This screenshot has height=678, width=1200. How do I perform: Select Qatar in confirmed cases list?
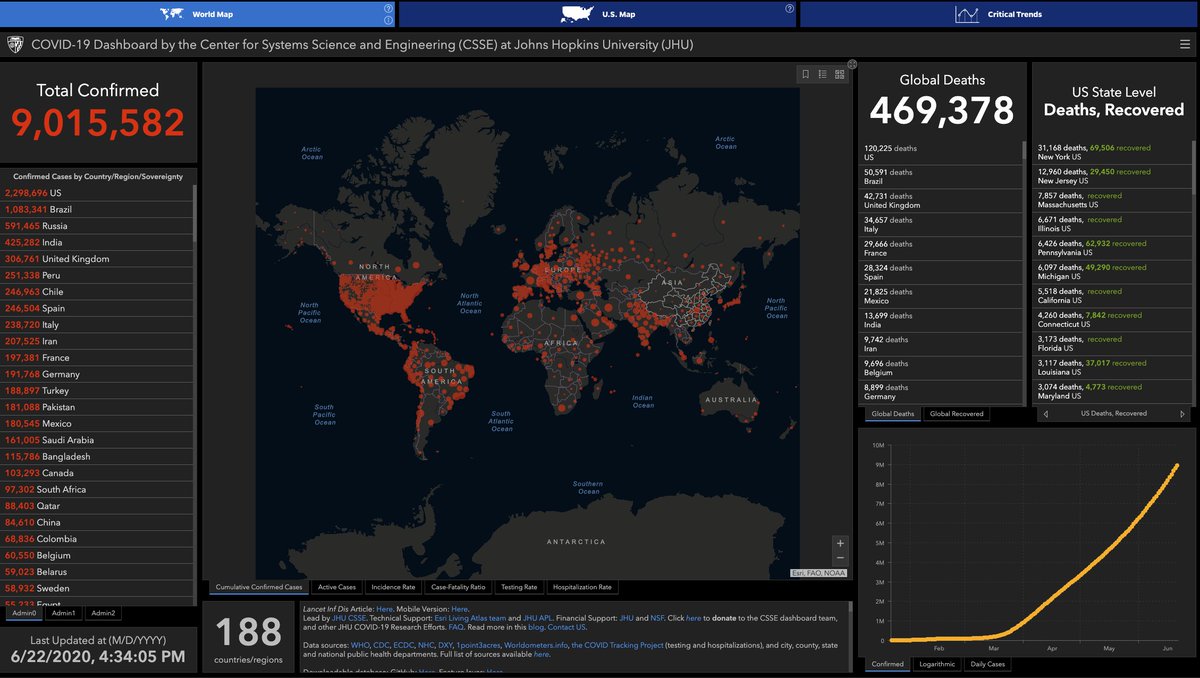click(x=97, y=506)
